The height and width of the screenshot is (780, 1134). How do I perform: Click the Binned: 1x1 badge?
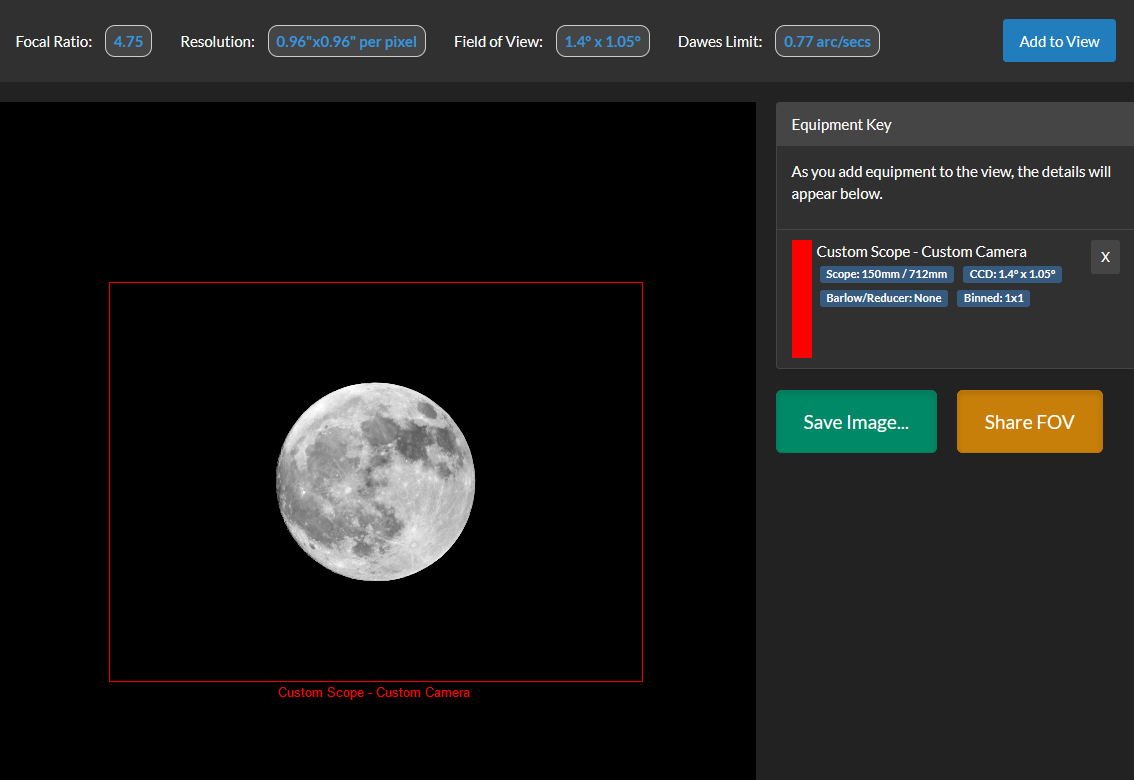tap(994, 298)
